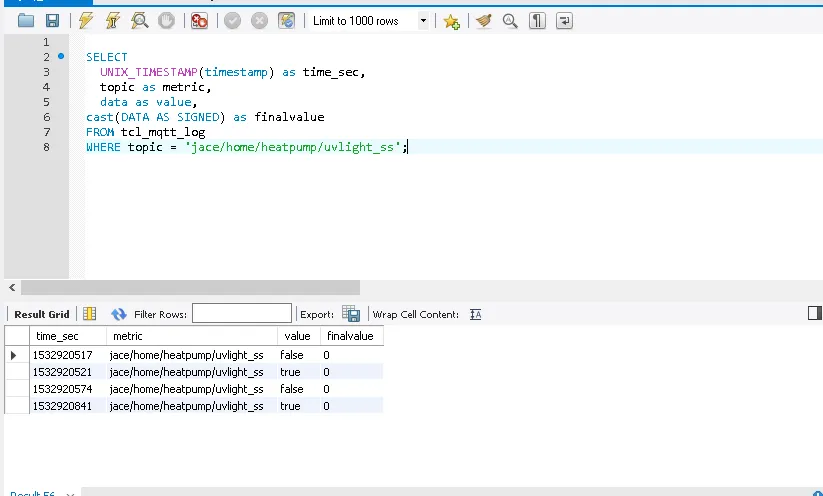
Task: Click the grid columns icon beside Result Grid
Action: [x=90, y=314]
